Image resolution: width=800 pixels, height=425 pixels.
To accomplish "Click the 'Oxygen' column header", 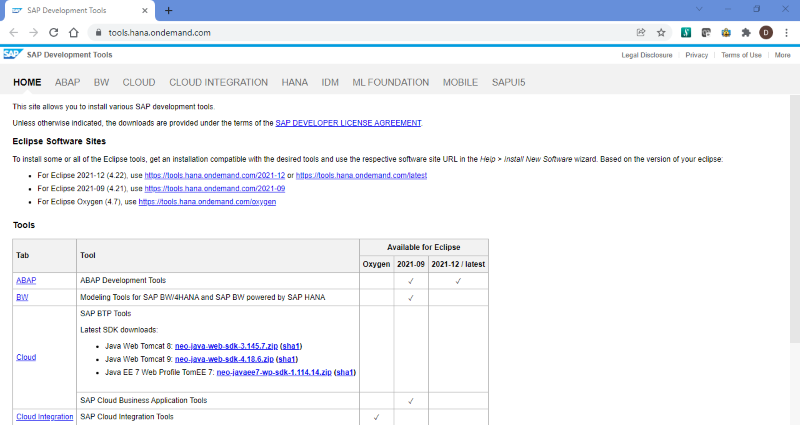I will 376,264.
